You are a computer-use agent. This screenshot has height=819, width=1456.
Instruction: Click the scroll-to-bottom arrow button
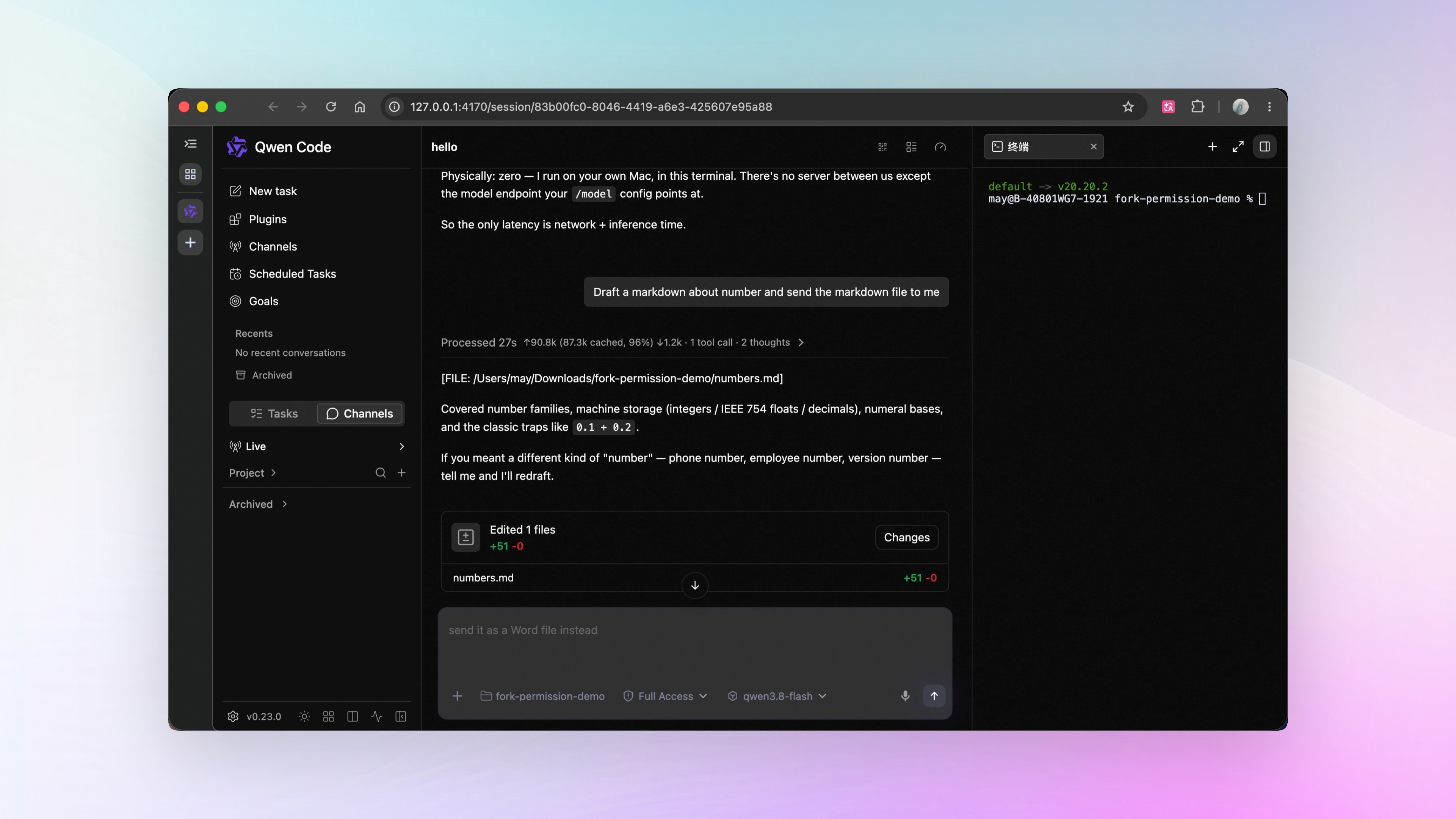(695, 585)
